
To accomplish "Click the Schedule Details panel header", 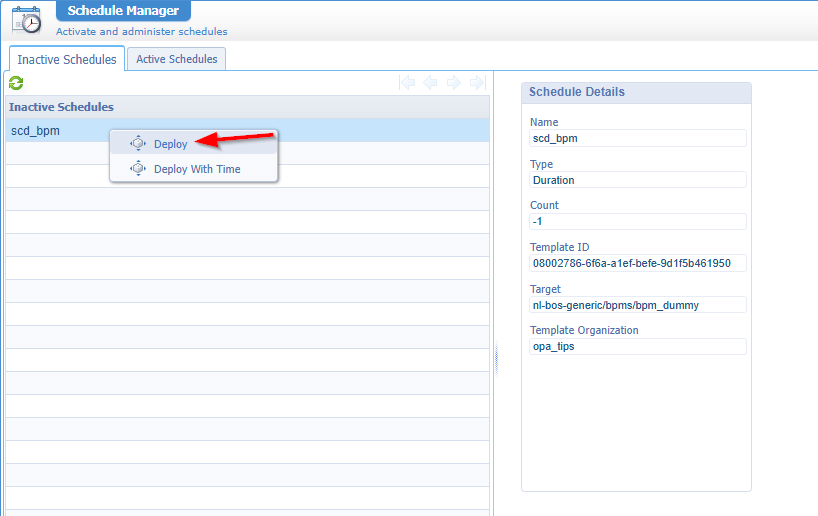I will [636, 92].
